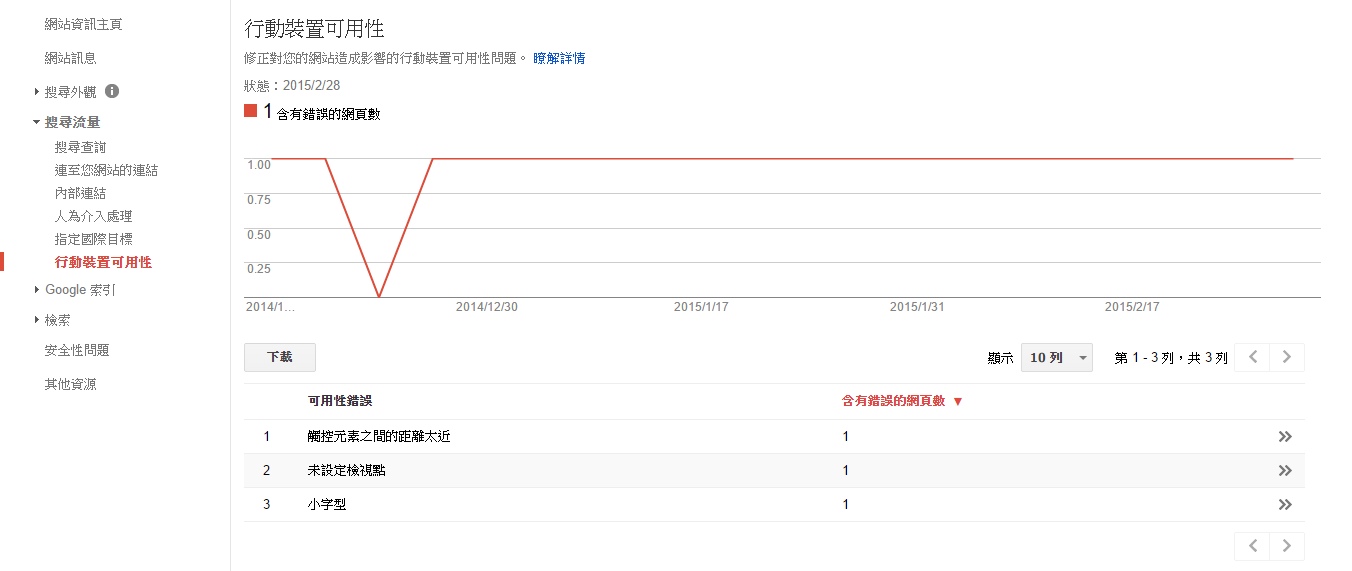1352x571 pixels.
Task: Click the 下載 download button
Action: pos(279,357)
